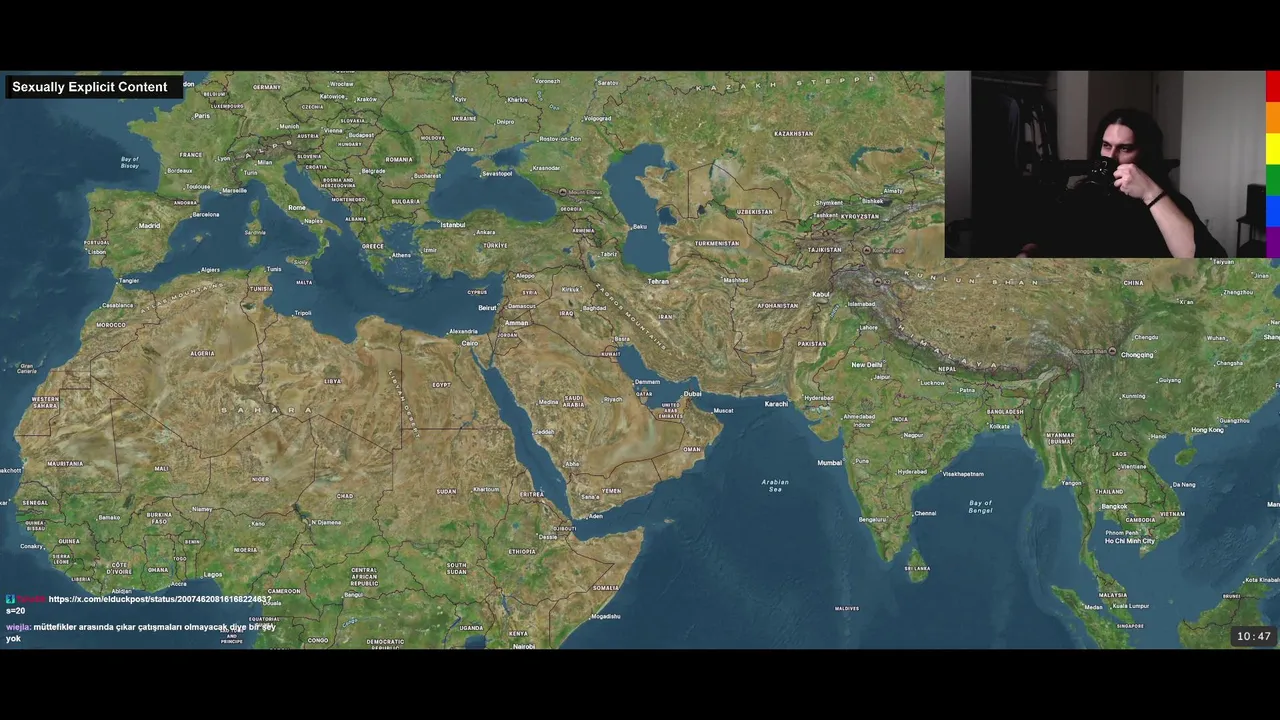
Task: Click the Tripoli city label
Action: coord(303,313)
